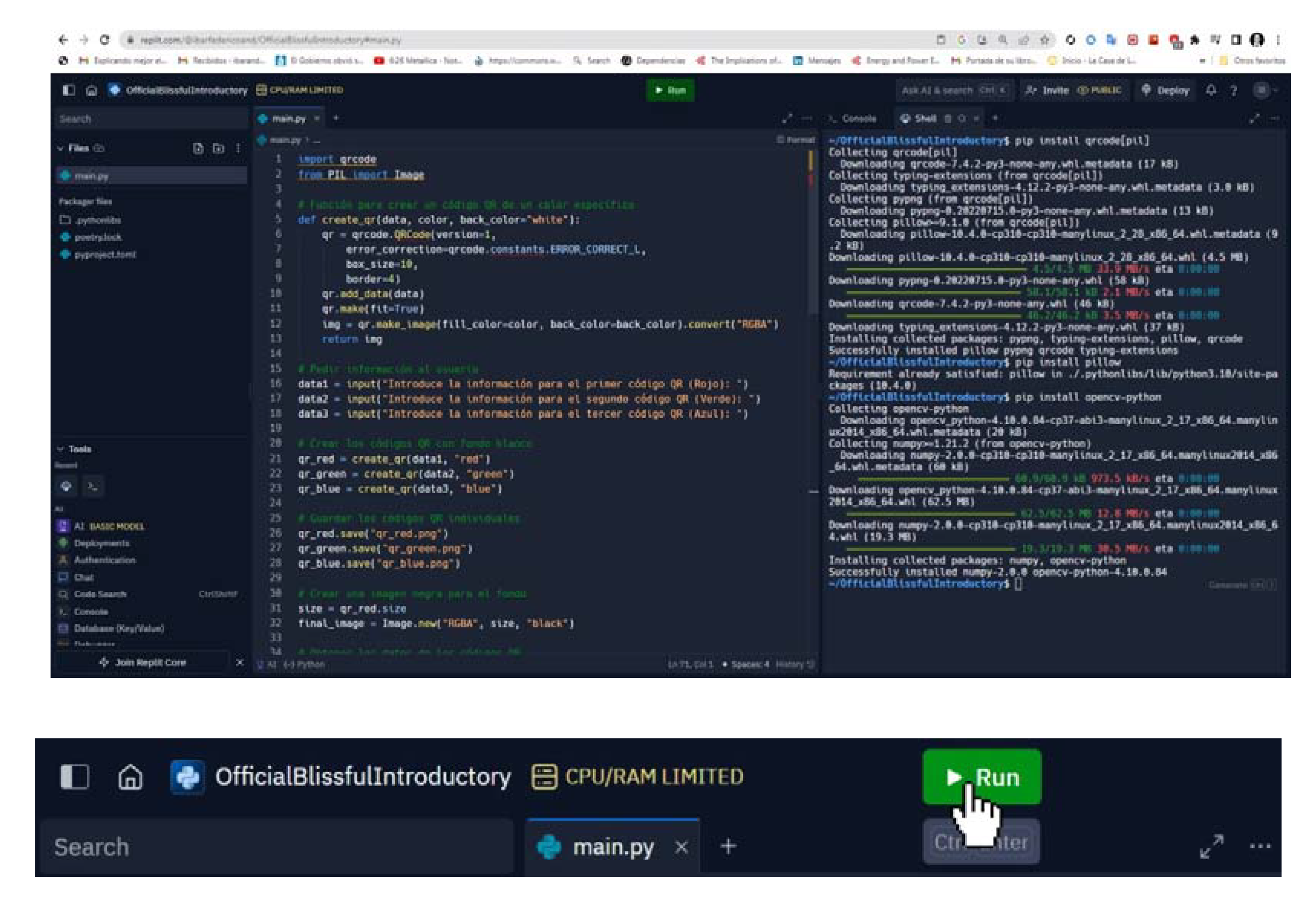Collapse the Files section

[x=60, y=149]
